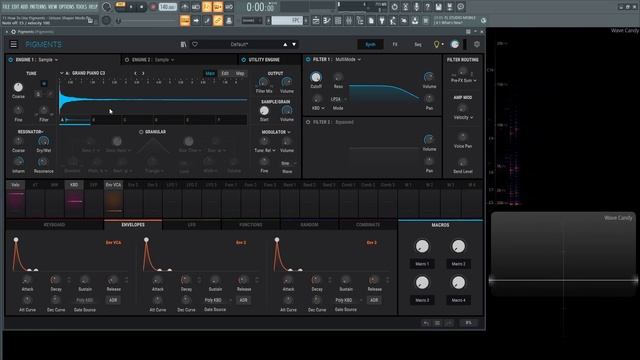Image resolution: width=640 pixels, height=360 pixels.
Task: Toggle ADR mode on Env VCA
Action: (113, 300)
